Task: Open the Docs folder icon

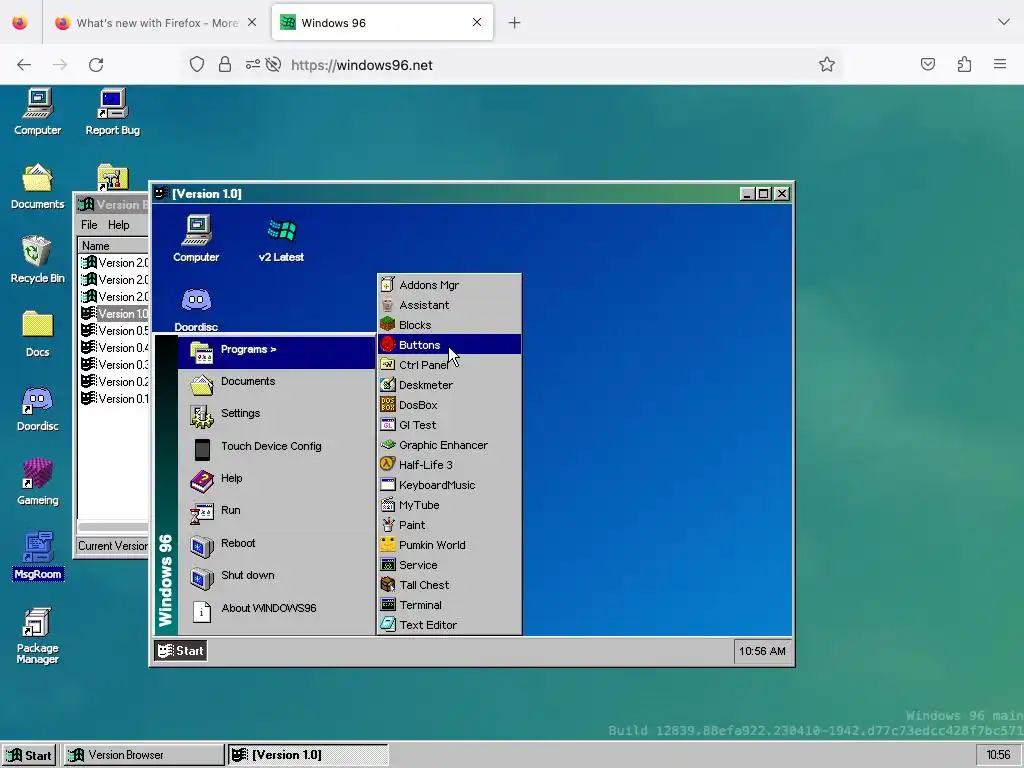Action: [38, 334]
